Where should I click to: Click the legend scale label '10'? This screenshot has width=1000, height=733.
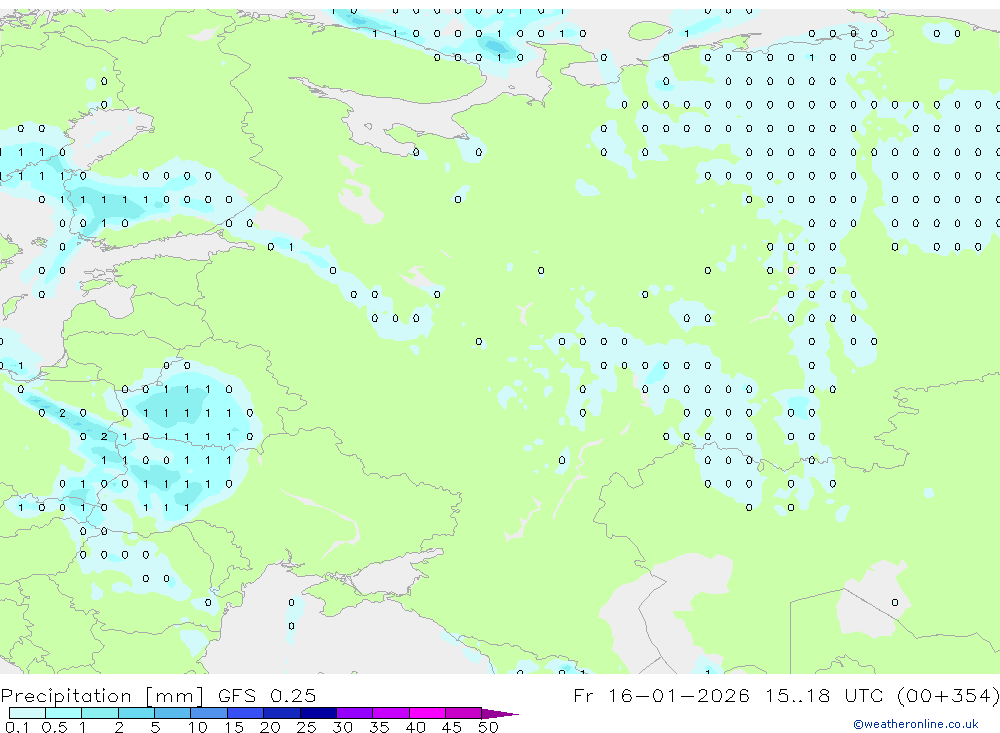(x=198, y=727)
